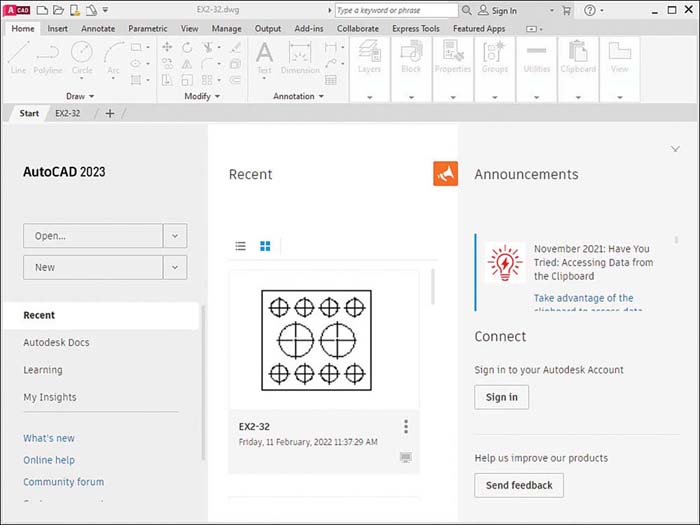
Task: Select the Circle tool
Action: pos(82,58)
